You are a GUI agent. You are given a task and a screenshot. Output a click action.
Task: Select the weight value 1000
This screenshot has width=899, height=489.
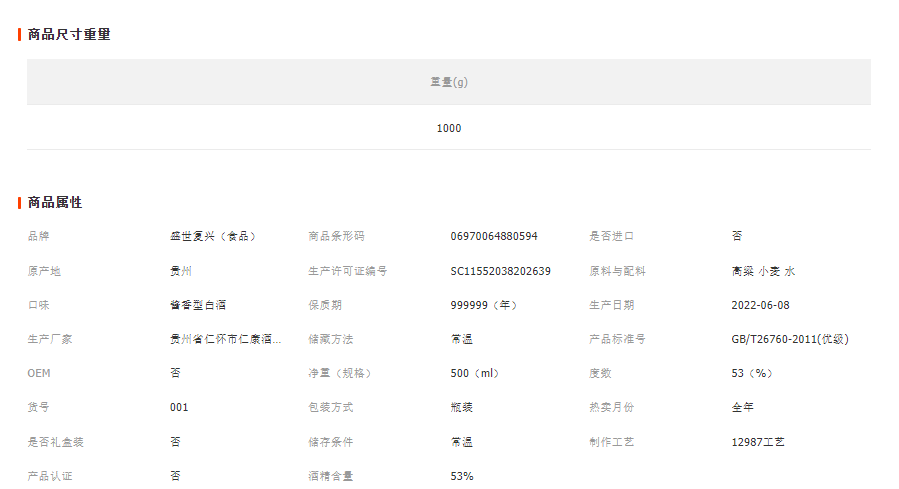pyautogui.click(x=449, y=128)
